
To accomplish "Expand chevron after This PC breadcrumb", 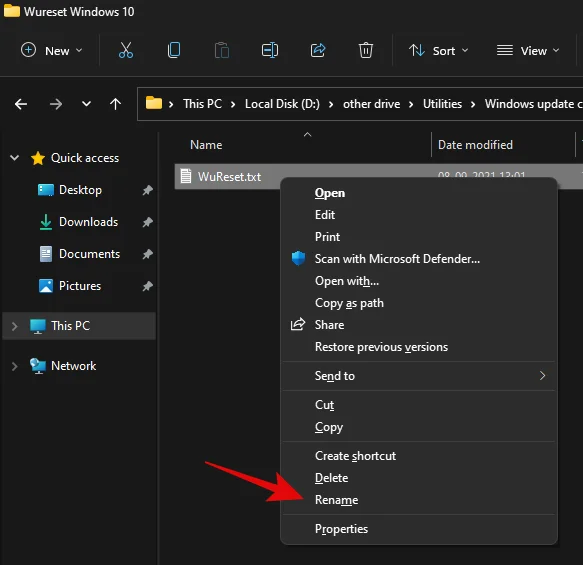I will tap(233, 104).
